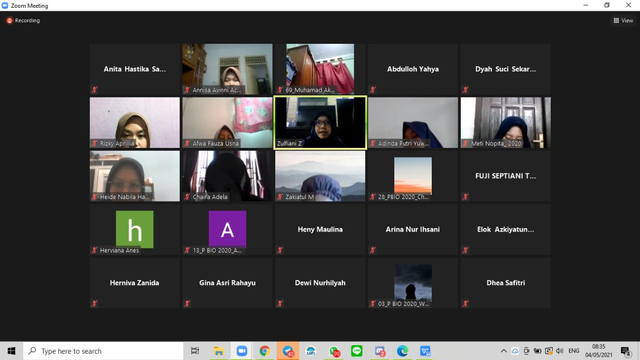Click muted mic icon on FUJI SEPTIANI tile
The image size is (640, 360).
(x=465, y=197)
